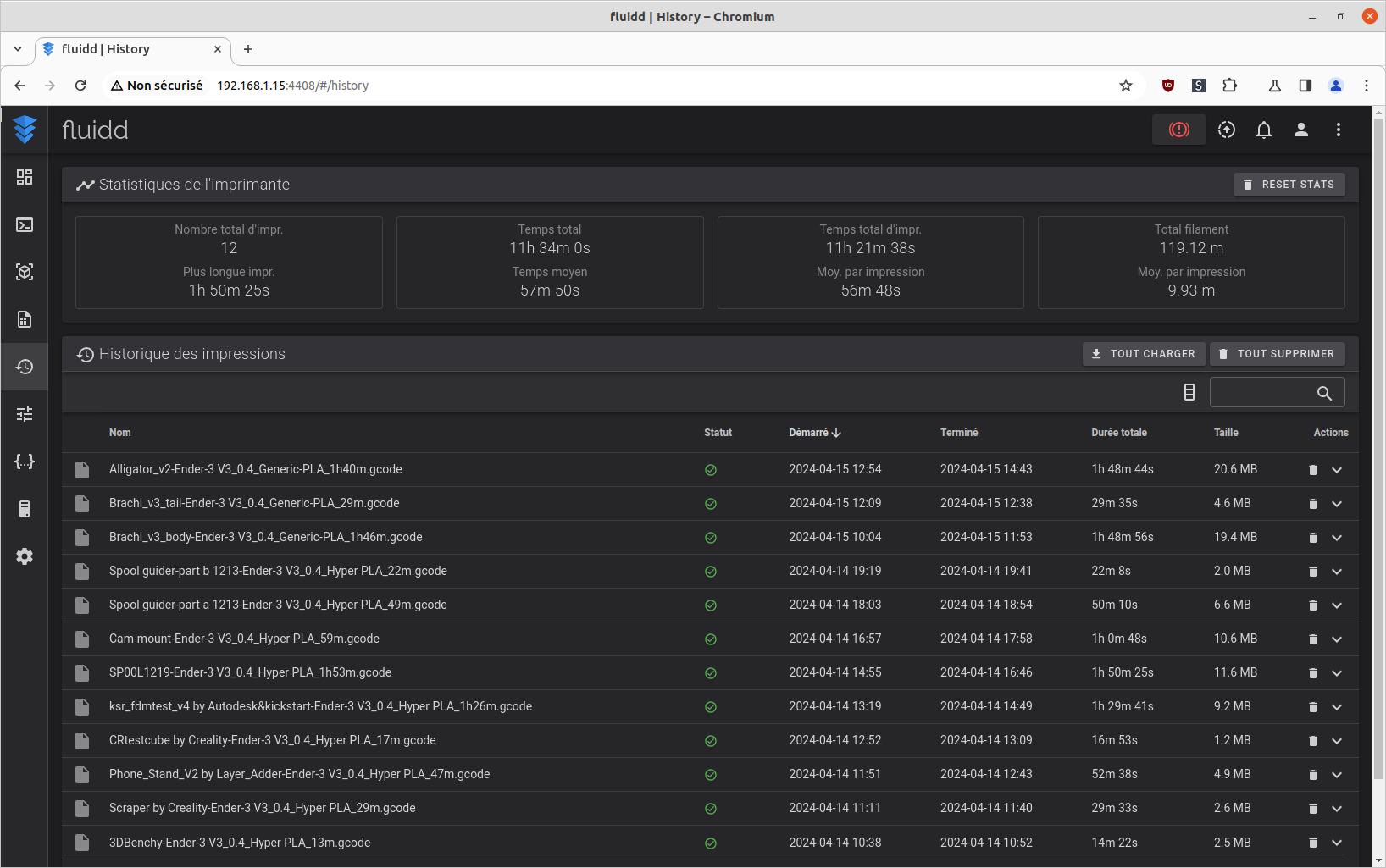Image resolution: width=1386 pixels, height=868 pixels.
Task: Open the Tune sliders page in the sidebar
Action: 25,414
